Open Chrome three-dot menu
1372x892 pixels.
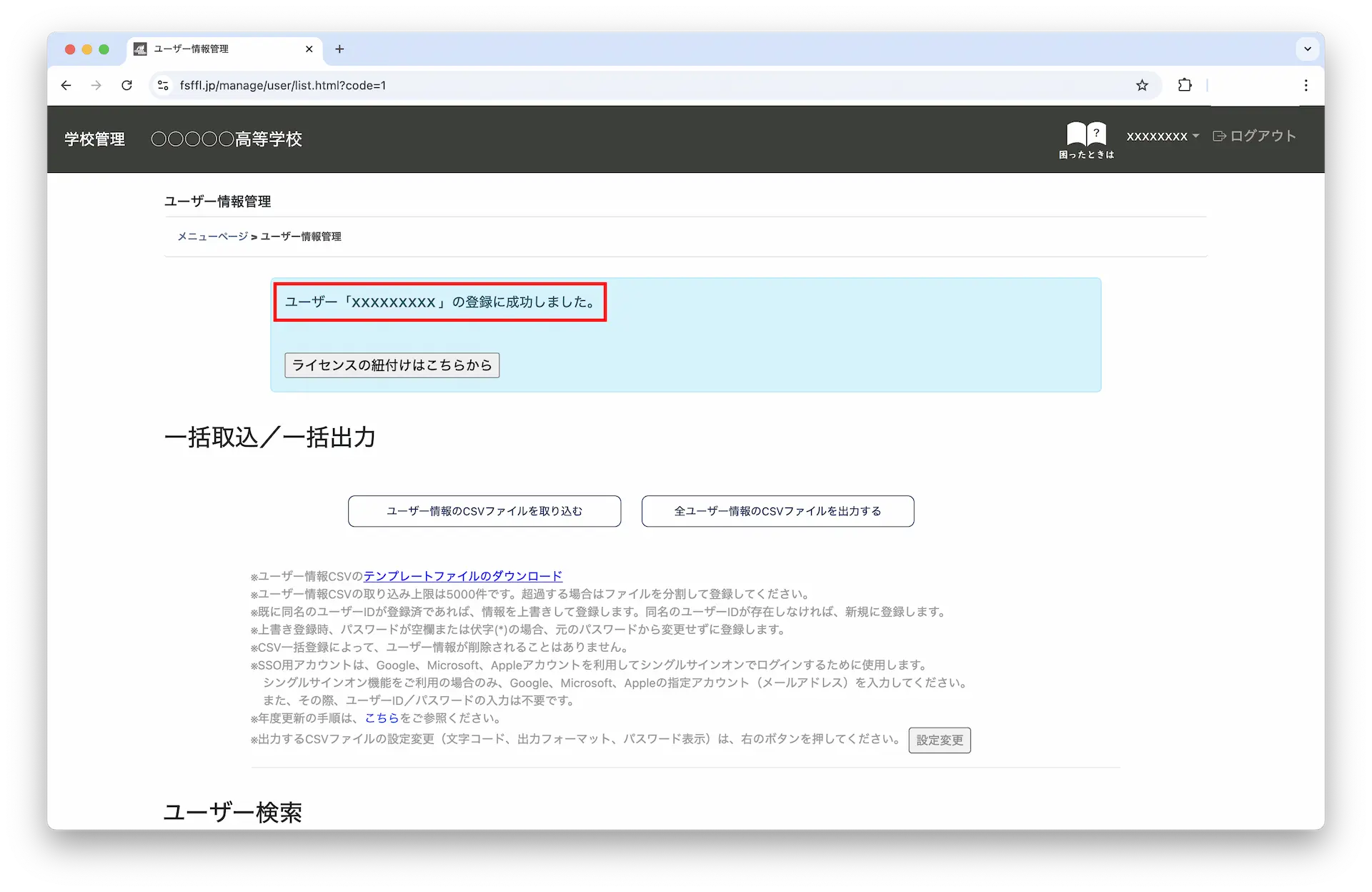click(1306, 85)
